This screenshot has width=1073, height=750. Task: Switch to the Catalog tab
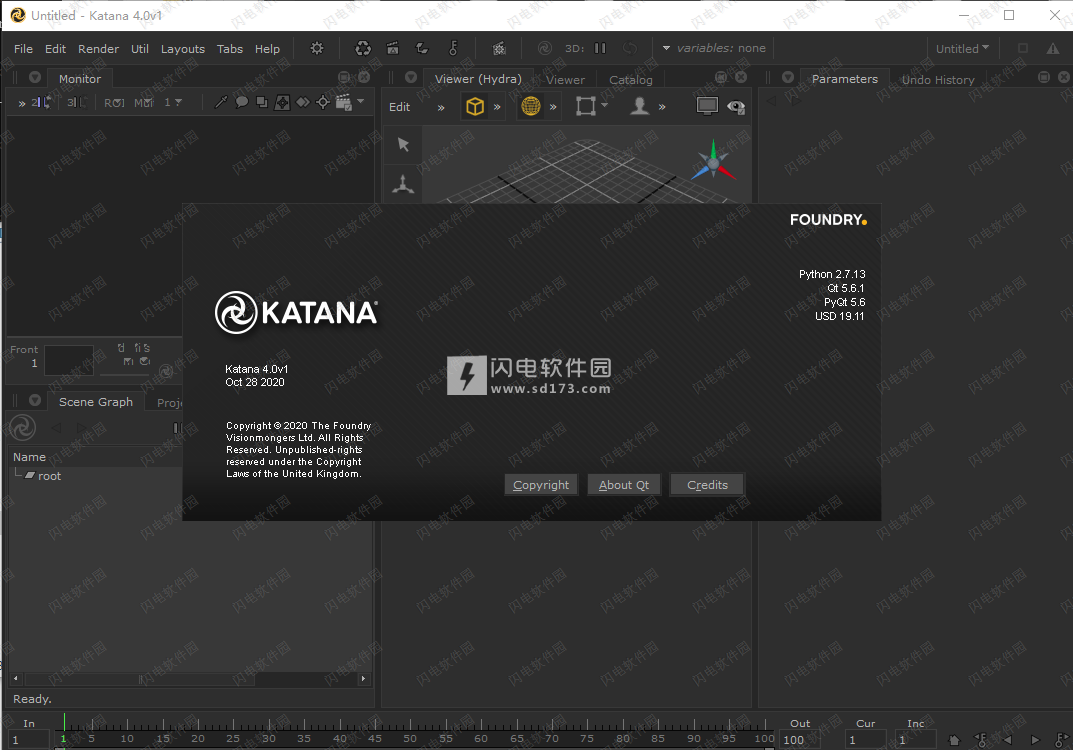[x=631, y=79]
